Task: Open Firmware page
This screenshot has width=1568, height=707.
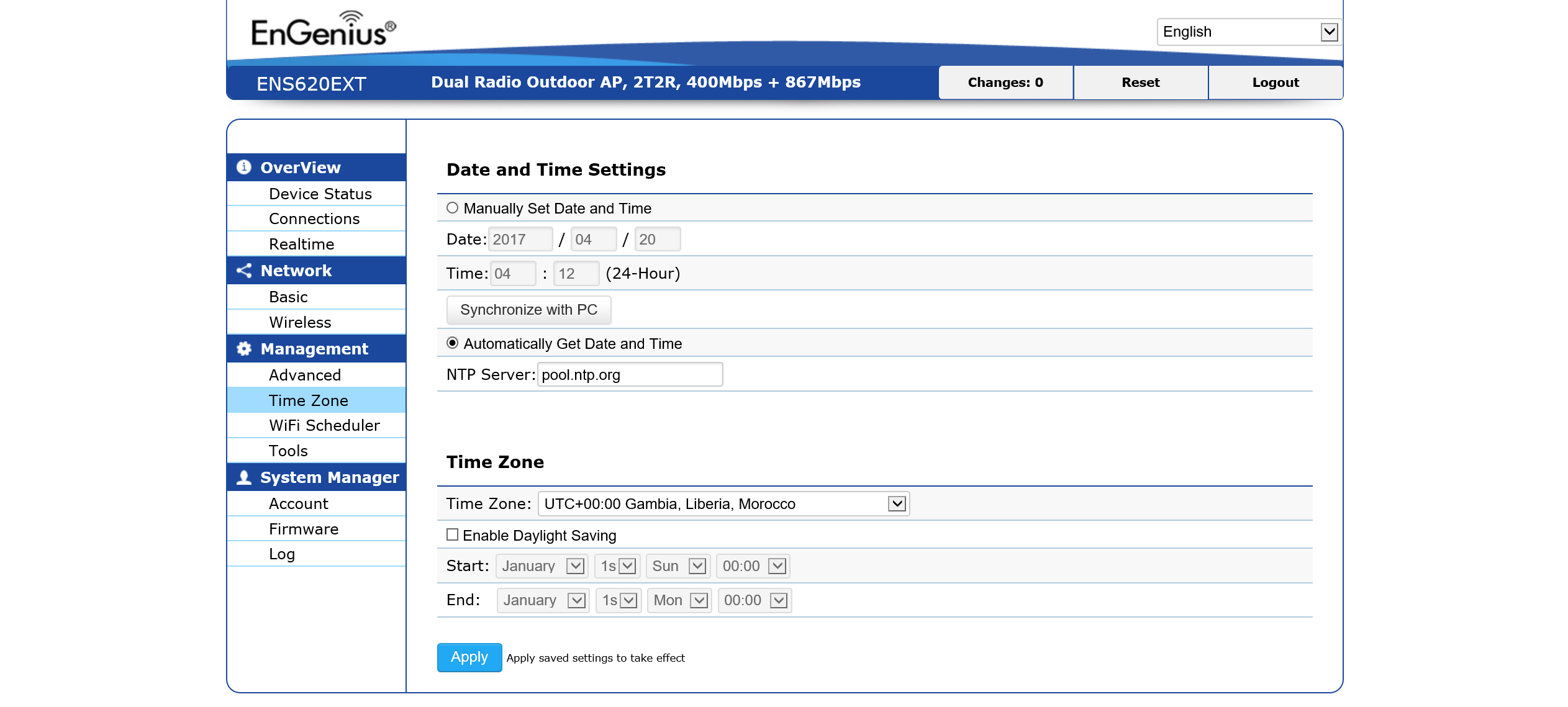Action: coord(317,529)
